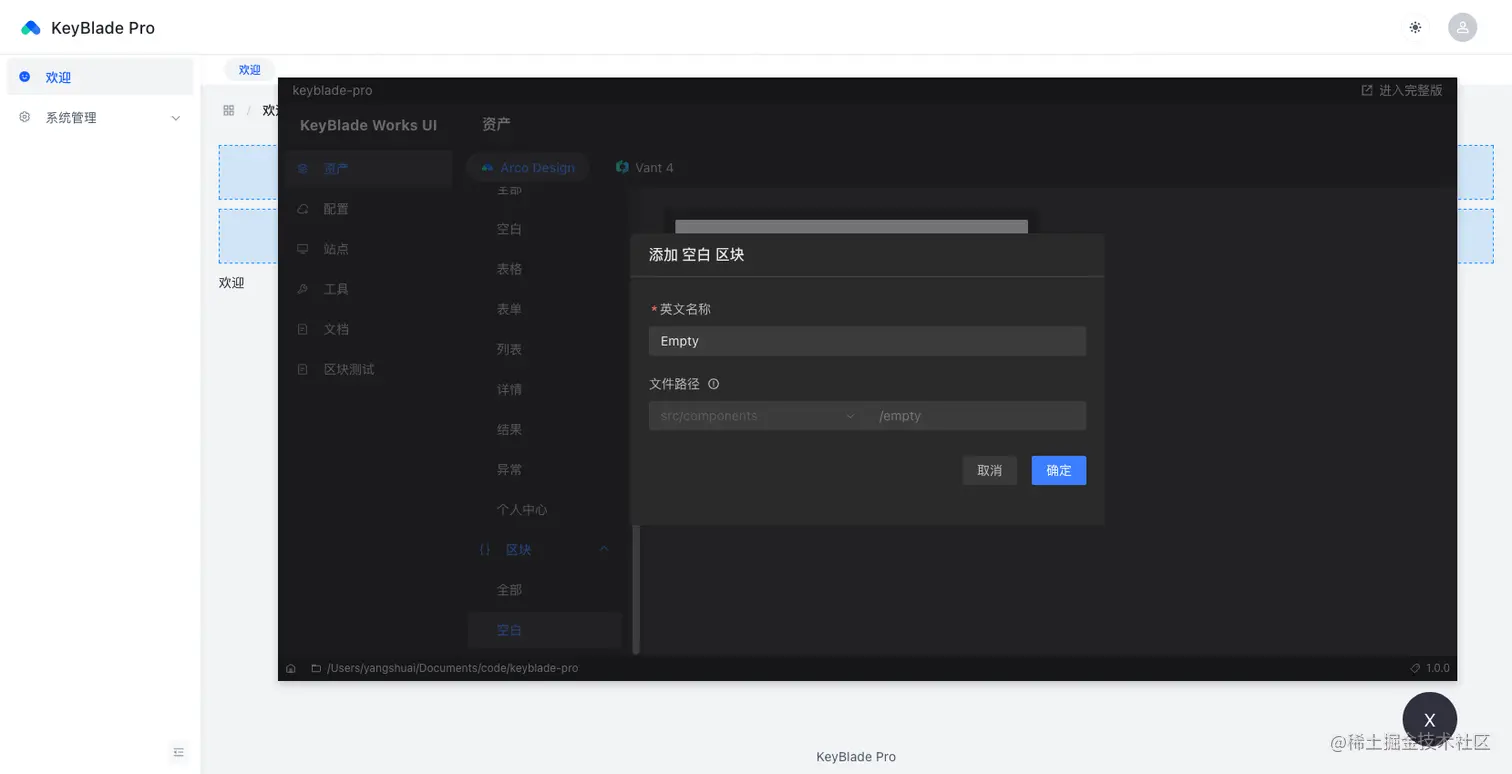Select the 资产 icon in KeyBlade Works sidebar
This screenshot has width=1512, height=774.
[302, 168]
